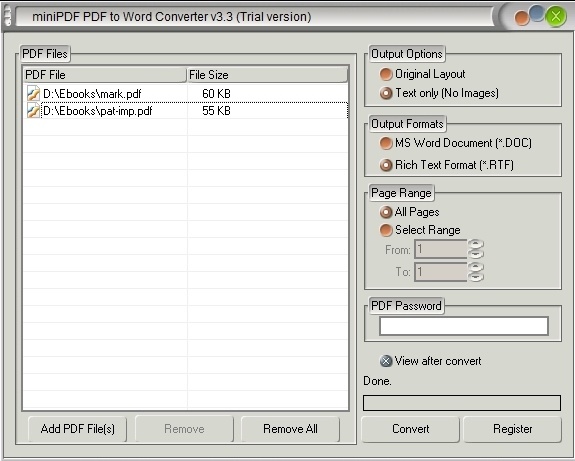Start conversion with Convert button
The image size is (575, 461).
point(410,429)
